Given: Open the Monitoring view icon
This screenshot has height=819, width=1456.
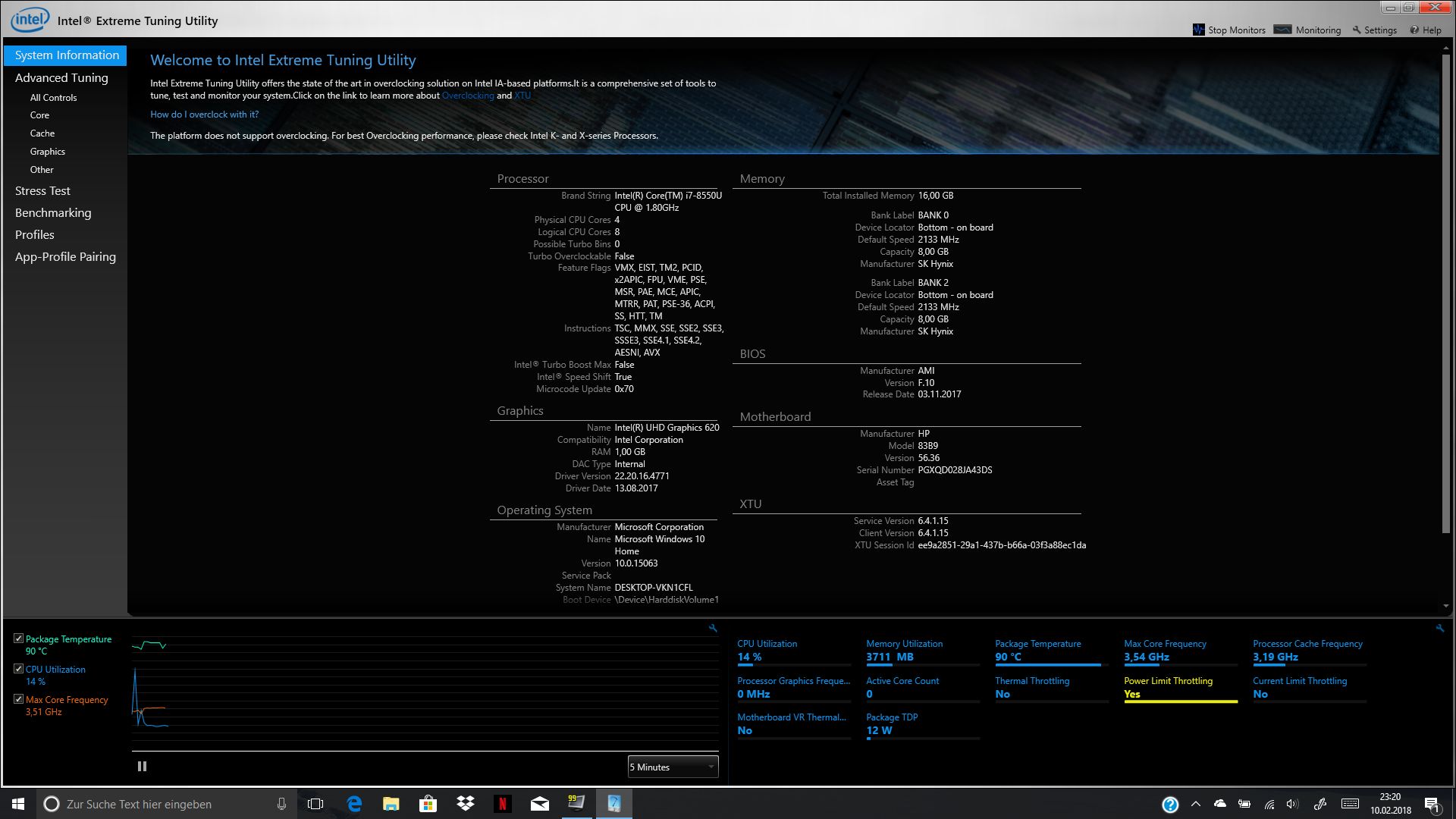Looking at the screenshot, I should click(x=1282, y=30).
